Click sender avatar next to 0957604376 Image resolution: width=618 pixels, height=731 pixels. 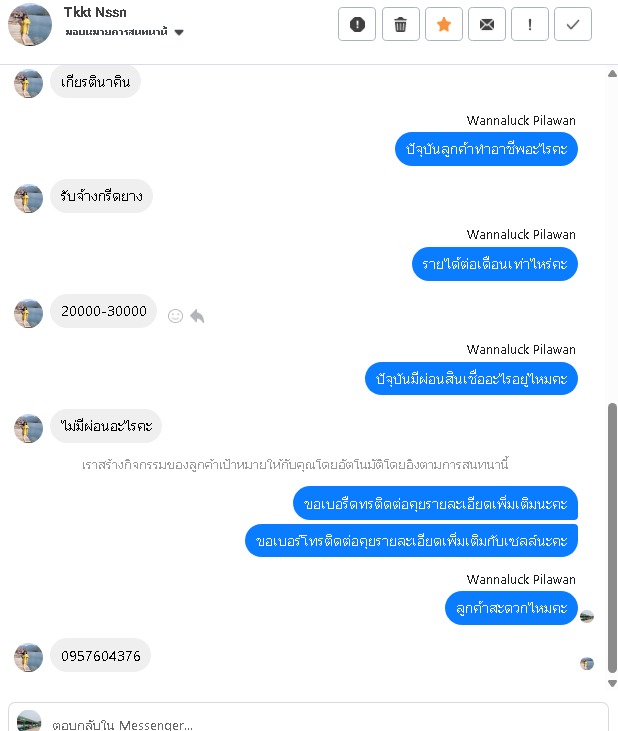(x=28, y=657)
